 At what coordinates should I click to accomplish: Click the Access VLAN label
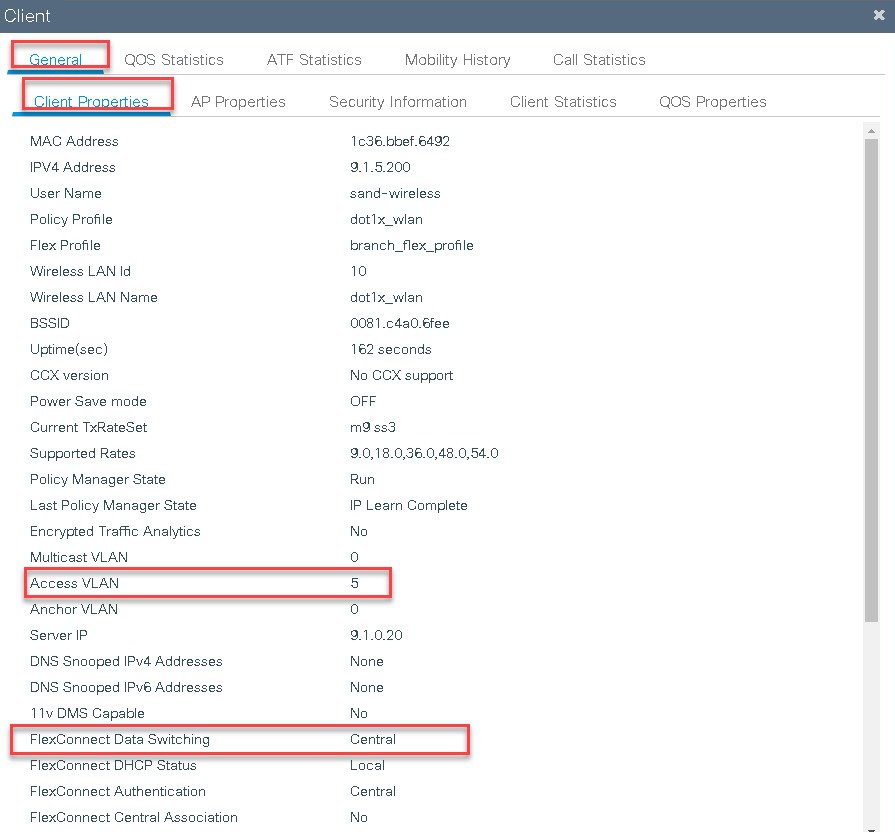[x=74, y=583]
